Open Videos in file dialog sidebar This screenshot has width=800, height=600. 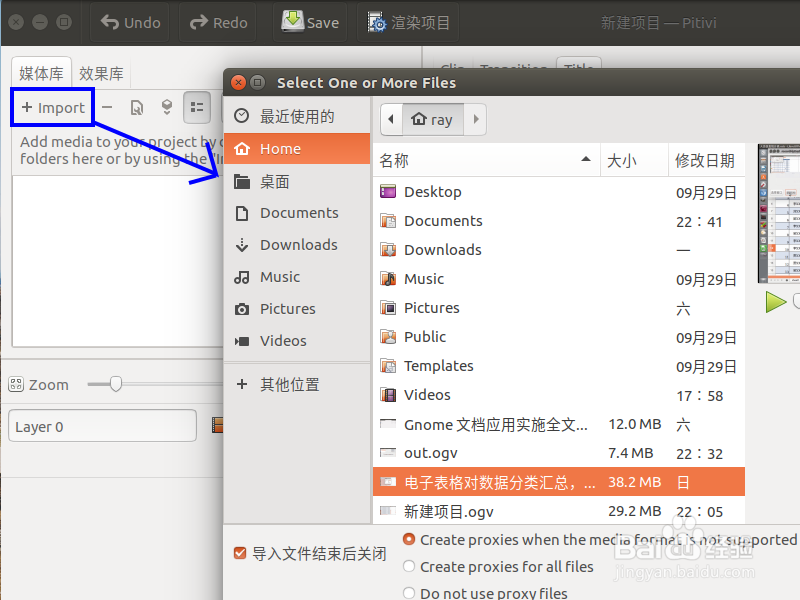tap(297, 341)
